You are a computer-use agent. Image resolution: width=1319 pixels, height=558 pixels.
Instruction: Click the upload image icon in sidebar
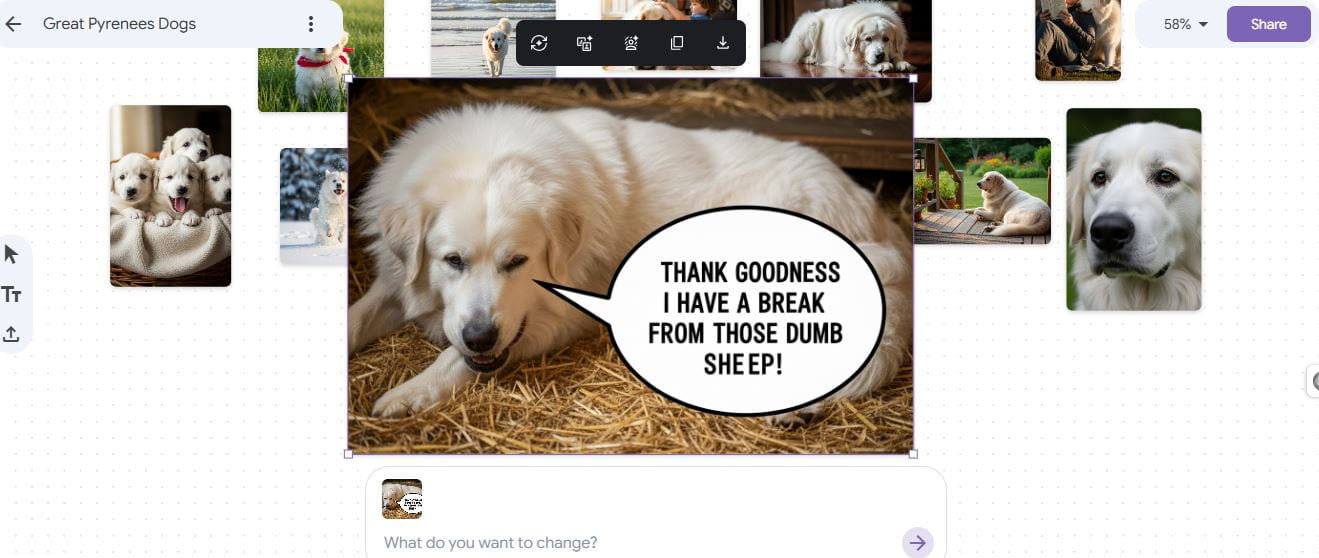point(12,334)
